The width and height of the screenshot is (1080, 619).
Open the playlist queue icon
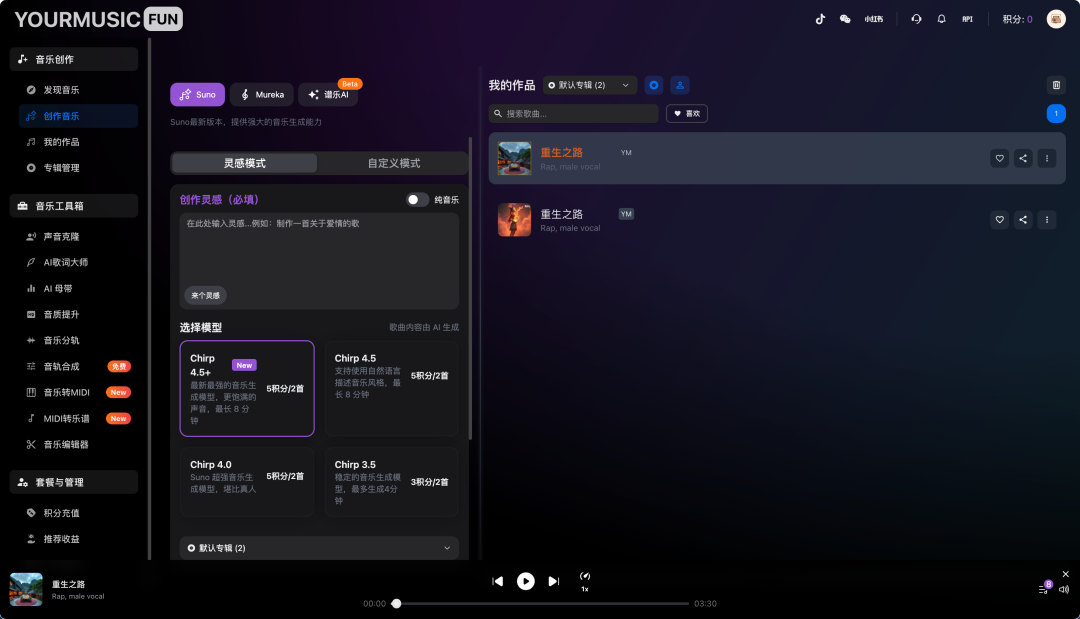pos(1044,589)
